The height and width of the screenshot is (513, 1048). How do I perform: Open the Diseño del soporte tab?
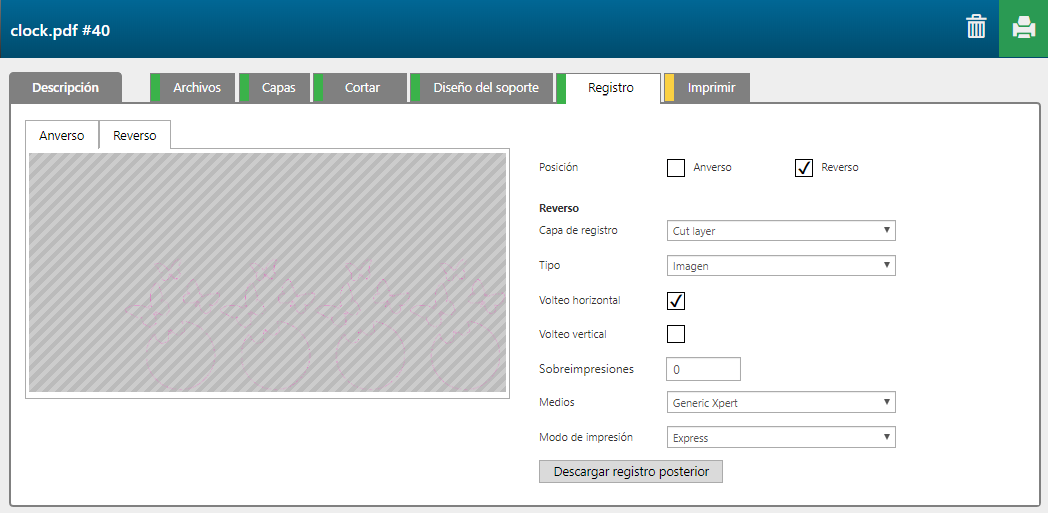point(485,88)
